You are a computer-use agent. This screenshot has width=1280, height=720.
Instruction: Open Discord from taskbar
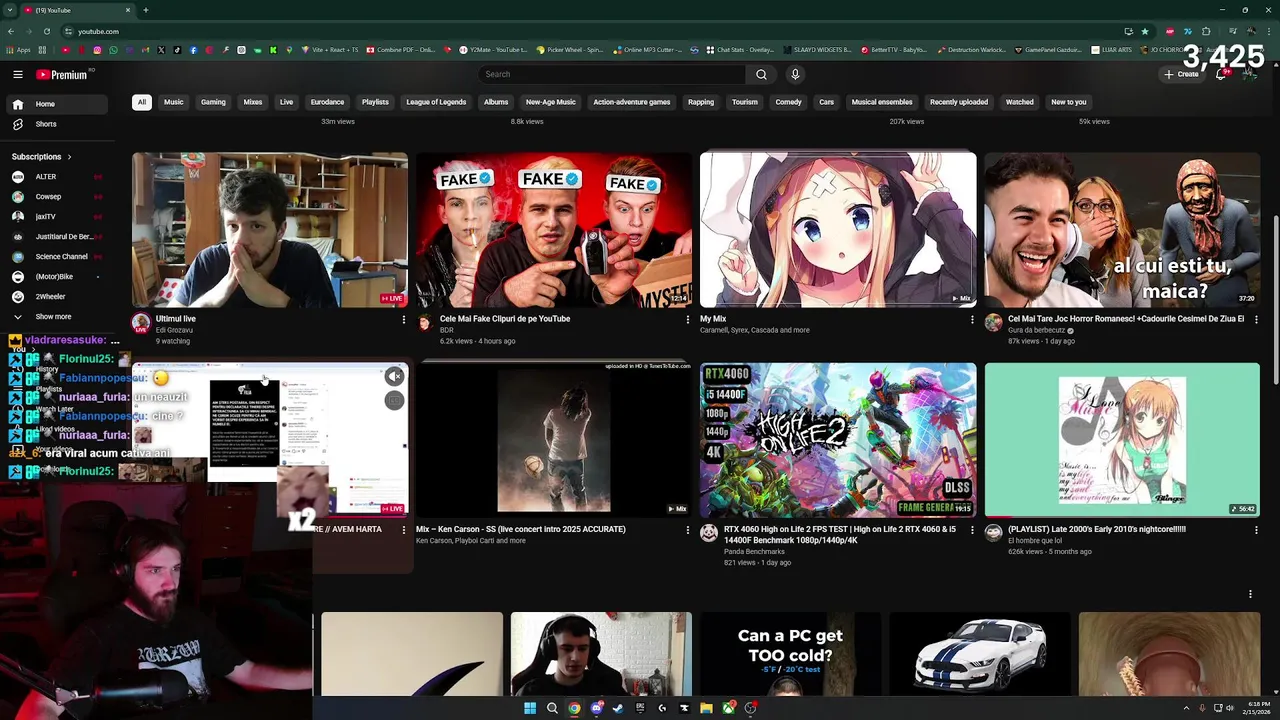(596, 708)
